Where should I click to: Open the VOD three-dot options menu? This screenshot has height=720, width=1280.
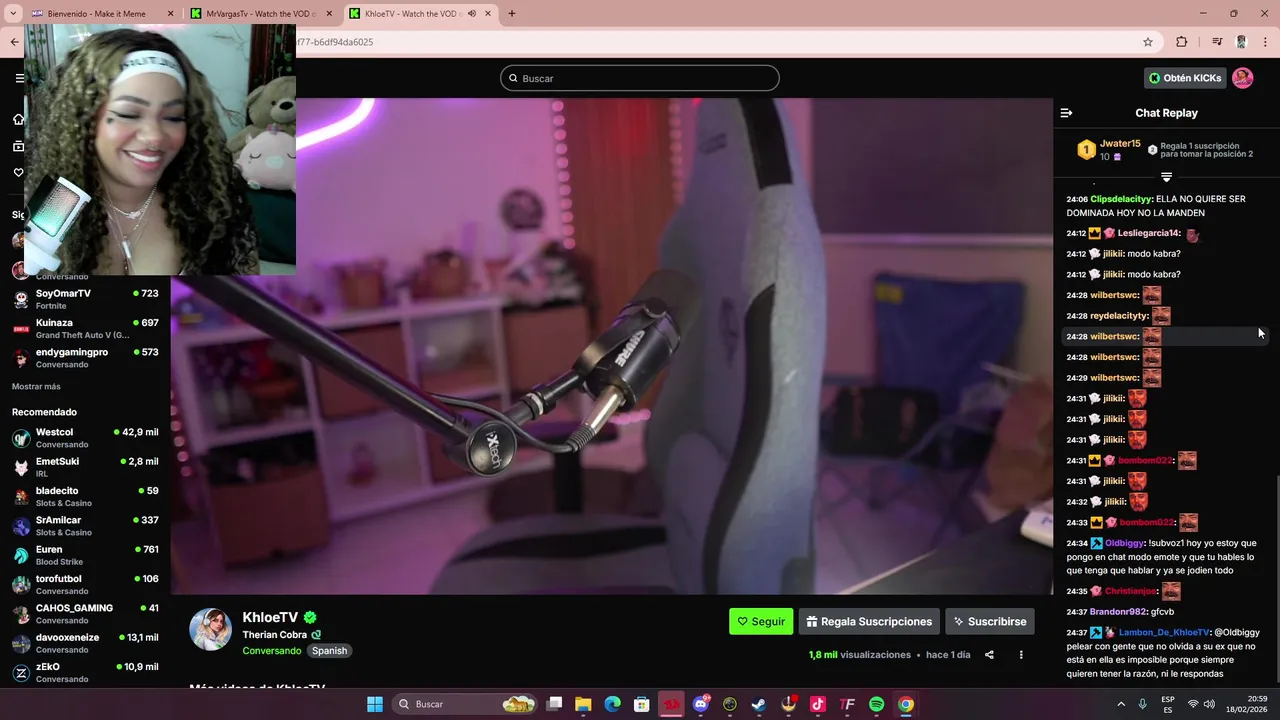click(x=1021, y=655)
